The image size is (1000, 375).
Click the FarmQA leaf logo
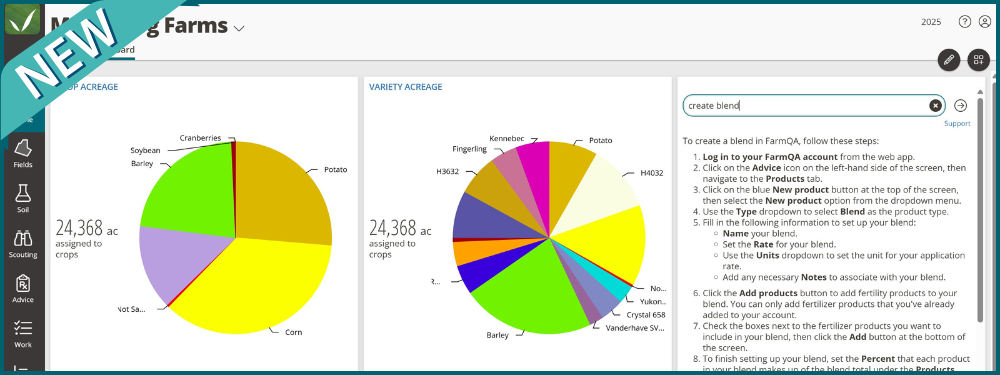point(22,19)
